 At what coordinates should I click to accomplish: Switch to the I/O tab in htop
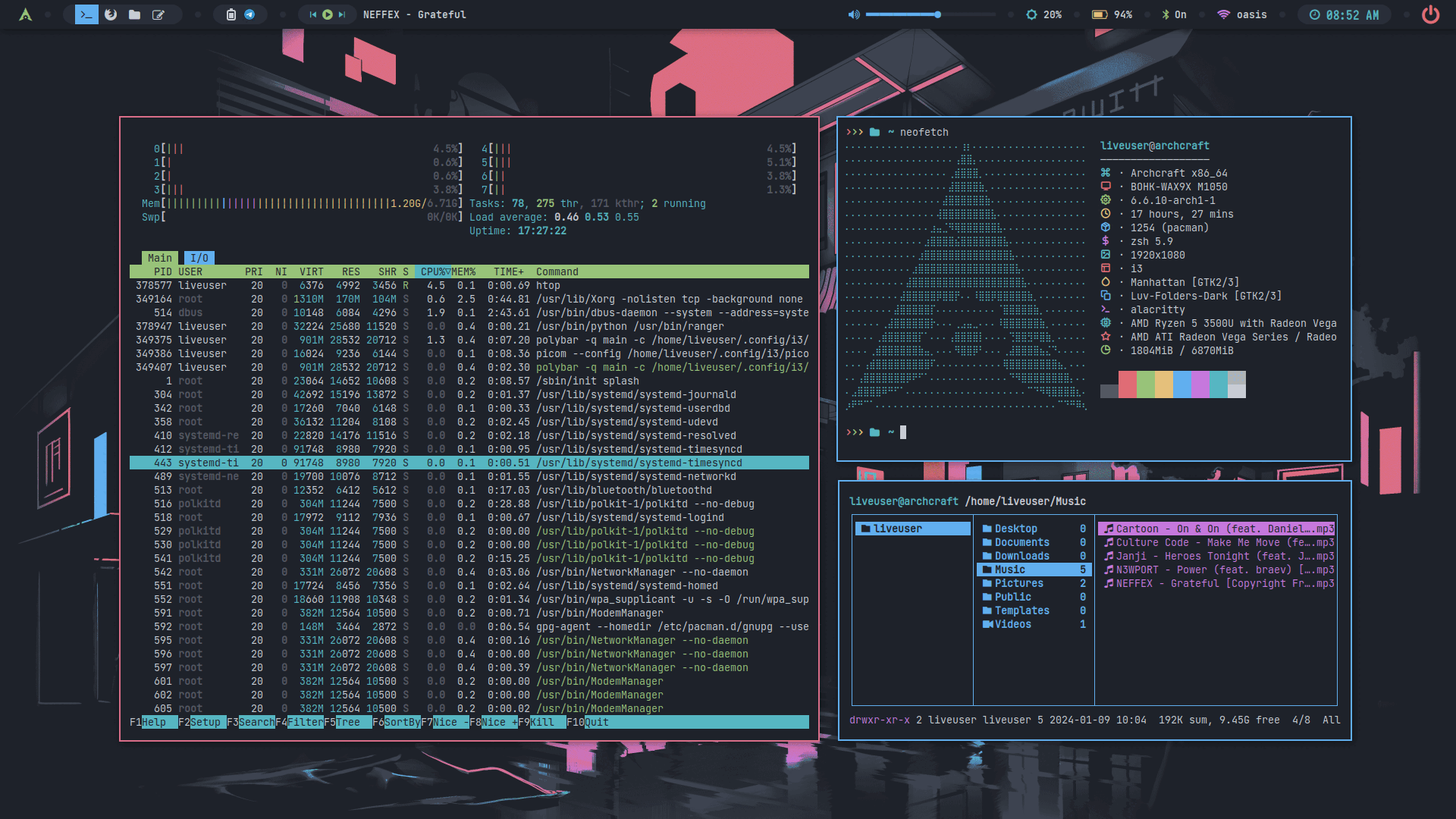pyautogui.click(x=199, y=258)
